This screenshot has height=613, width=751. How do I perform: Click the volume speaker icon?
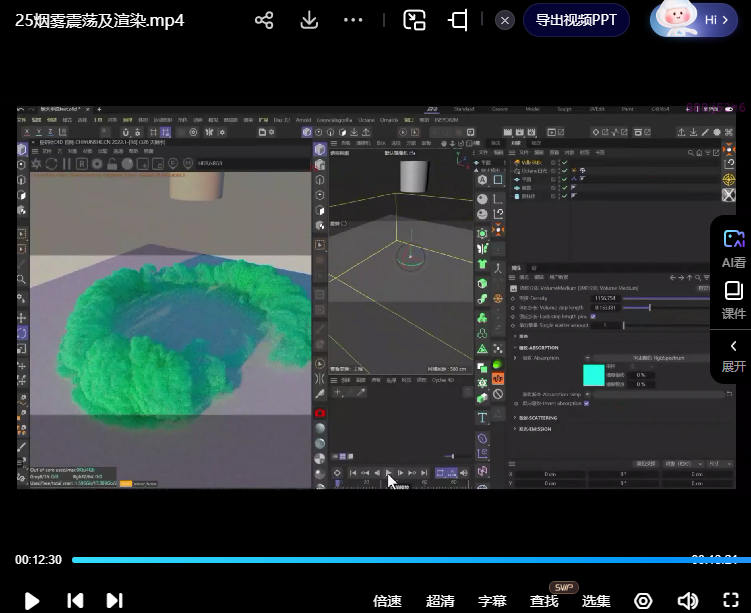687,600
